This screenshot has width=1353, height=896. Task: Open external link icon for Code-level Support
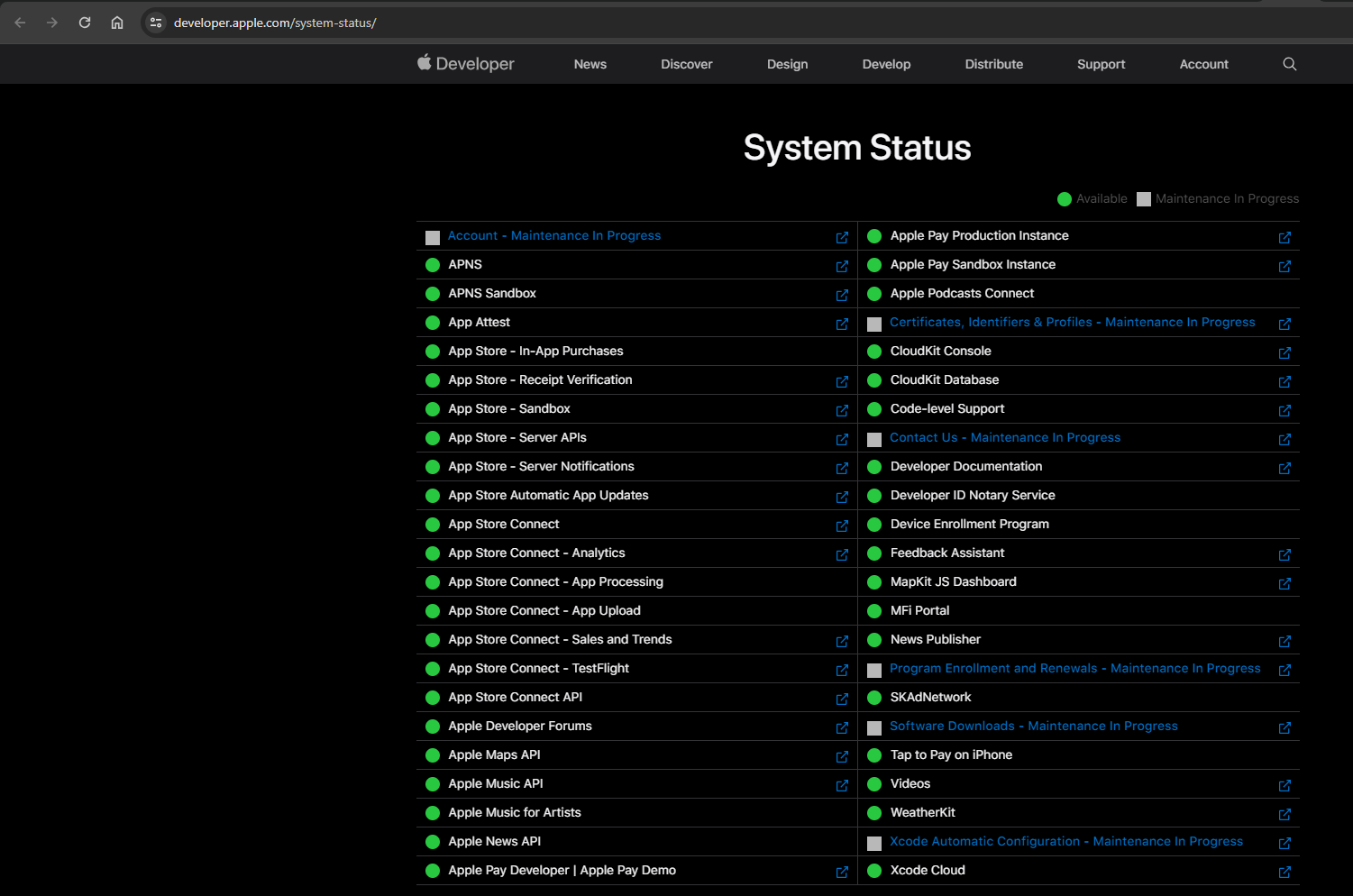point(1284,410)
